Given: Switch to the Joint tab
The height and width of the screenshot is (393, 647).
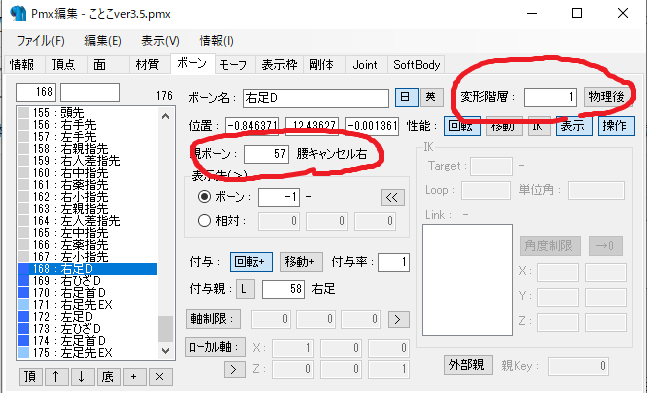Looking at the screenshot, I should pos(365,65).
